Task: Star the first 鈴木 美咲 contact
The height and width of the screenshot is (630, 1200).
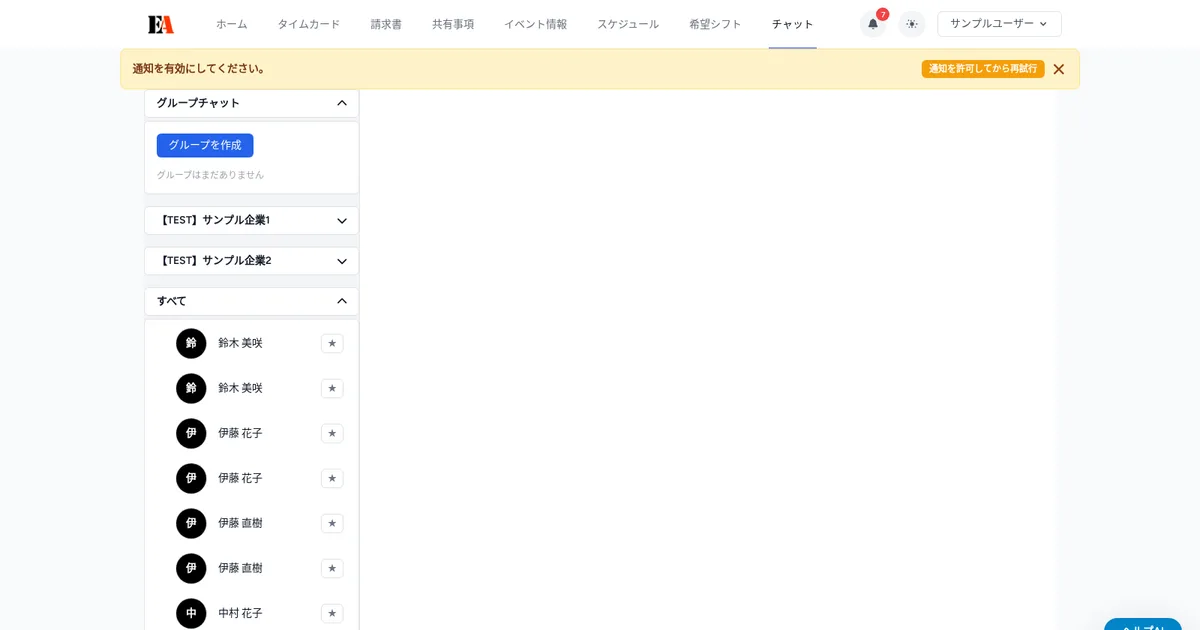Action: pos(332,343)
